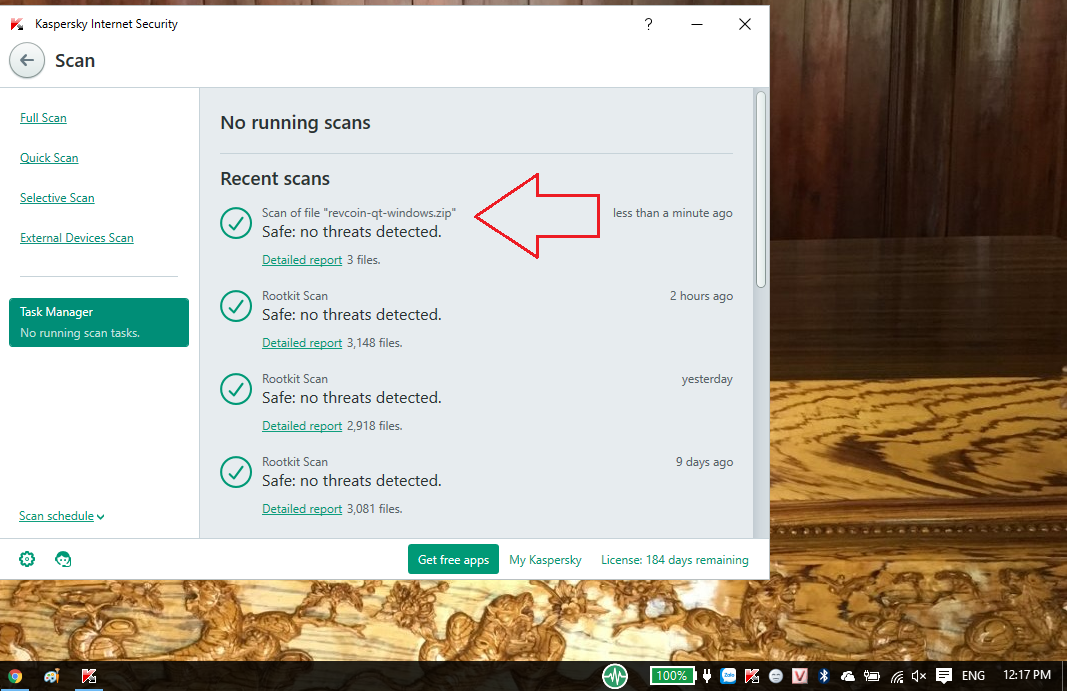
Task: Open the Paint app from the taskbar
Action: pyautogui.click(x=52, y=676)
